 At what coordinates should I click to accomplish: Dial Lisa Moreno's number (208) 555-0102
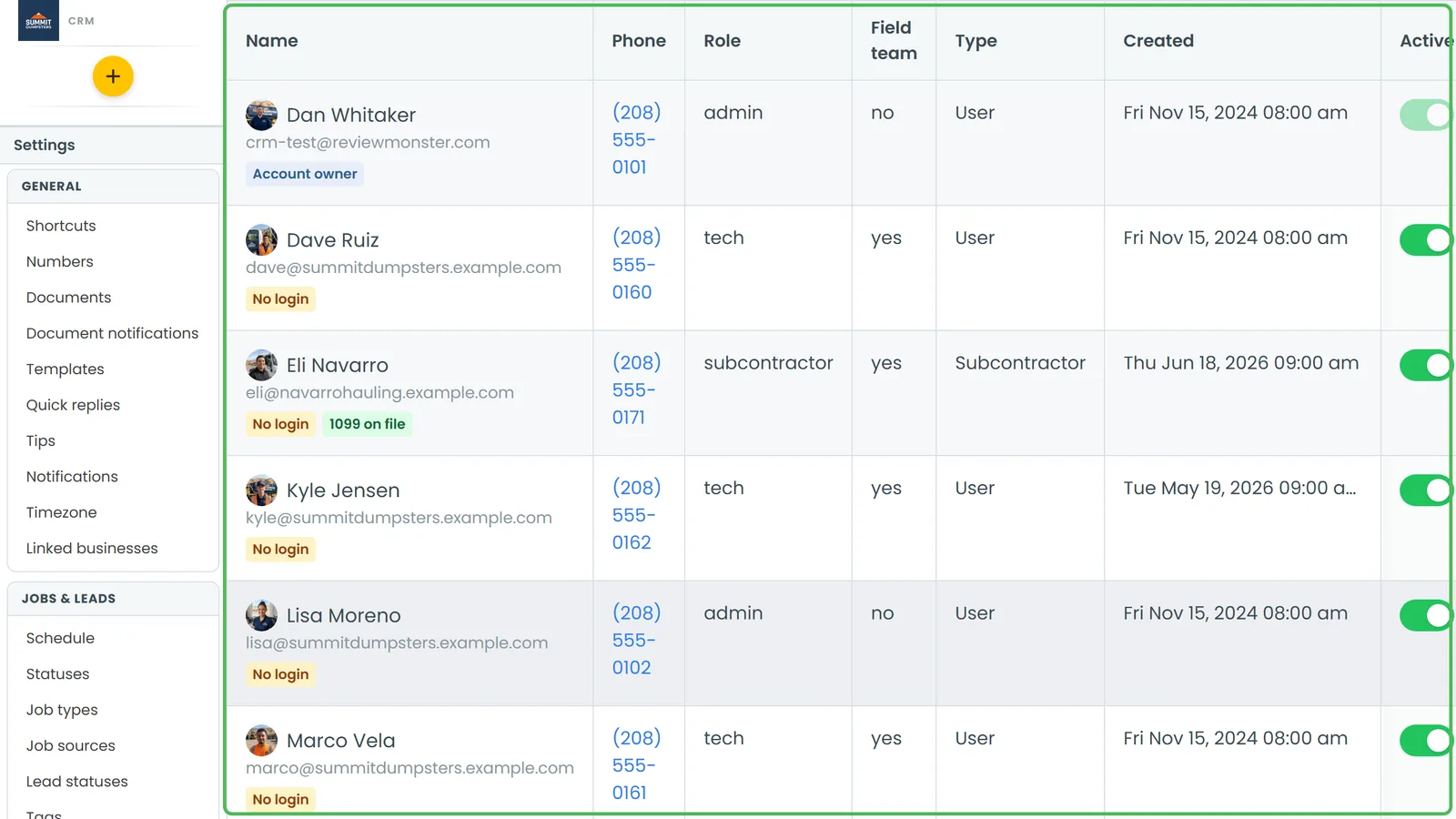coord(636,641)
